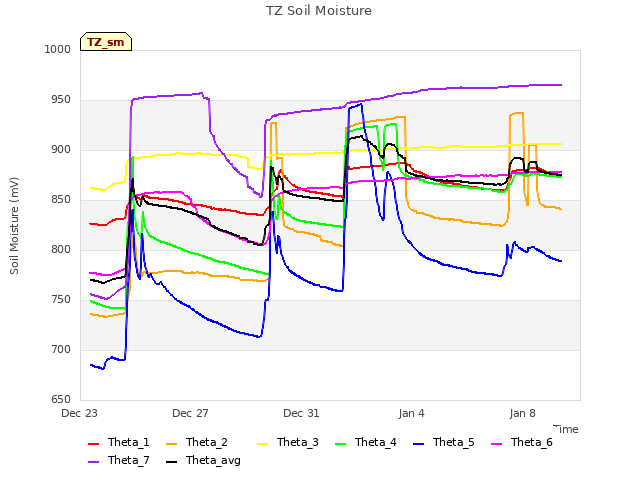The image size is (640, 480).
Task: Click the TZ Soil Moisture chart title
Action: coord(319,11)
